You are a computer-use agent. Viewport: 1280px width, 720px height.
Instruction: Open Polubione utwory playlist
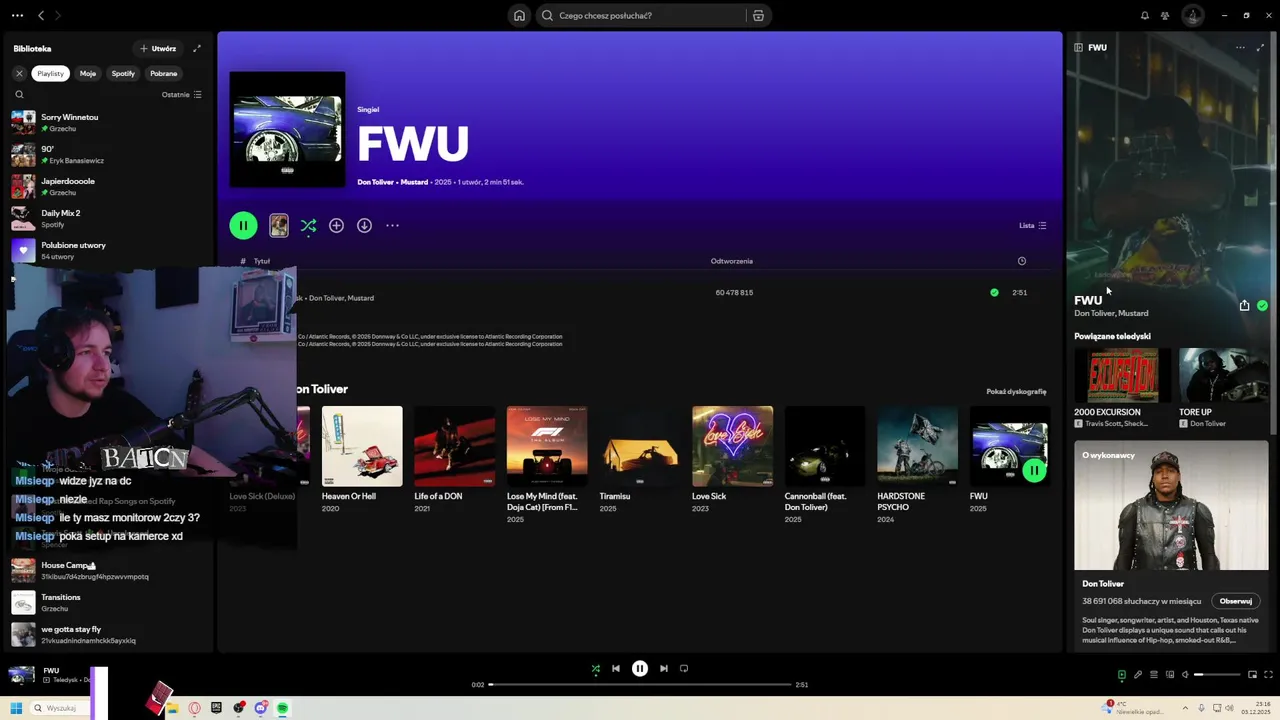106,250
